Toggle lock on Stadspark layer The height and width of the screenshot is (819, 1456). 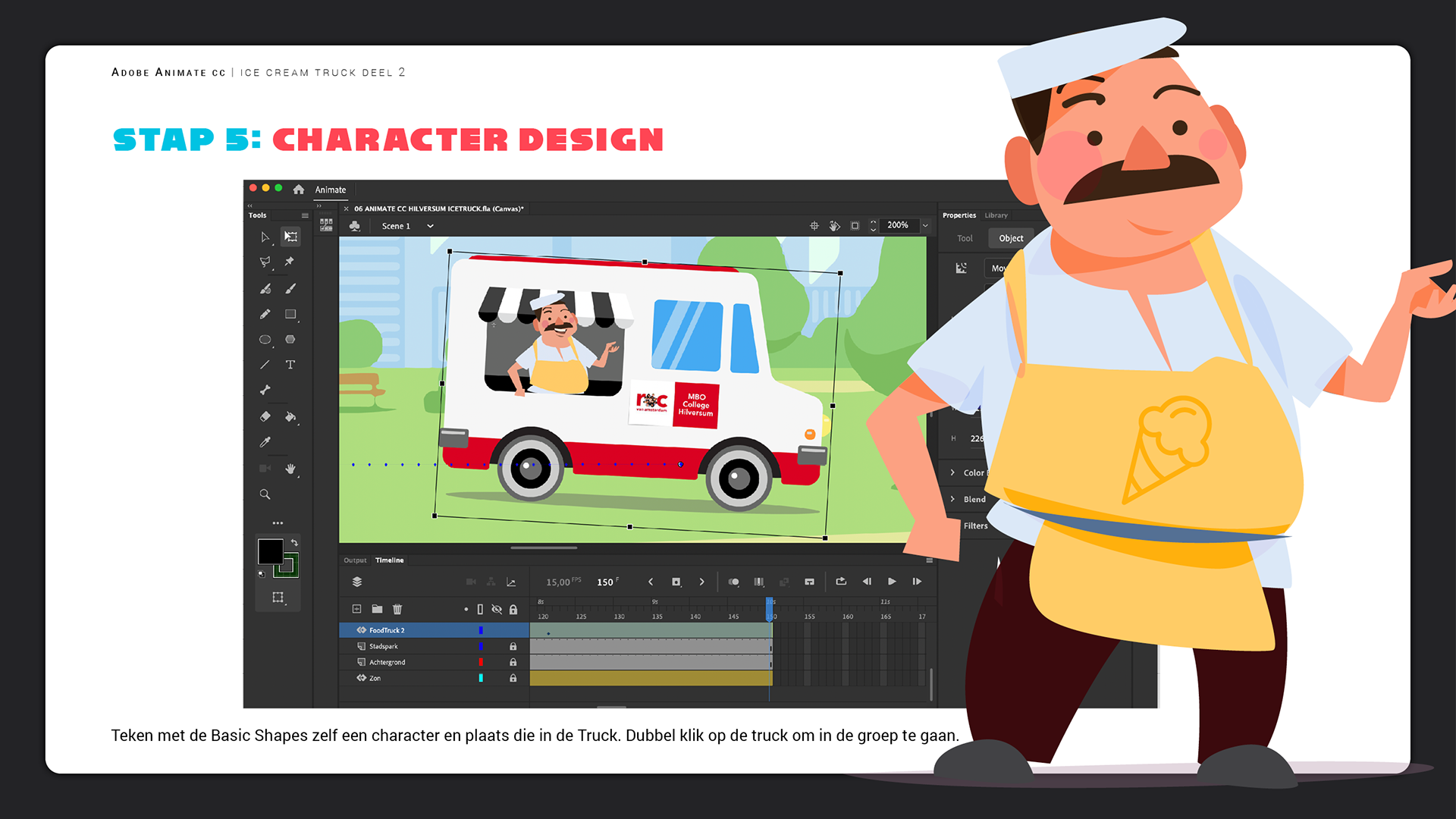point(513,647)
